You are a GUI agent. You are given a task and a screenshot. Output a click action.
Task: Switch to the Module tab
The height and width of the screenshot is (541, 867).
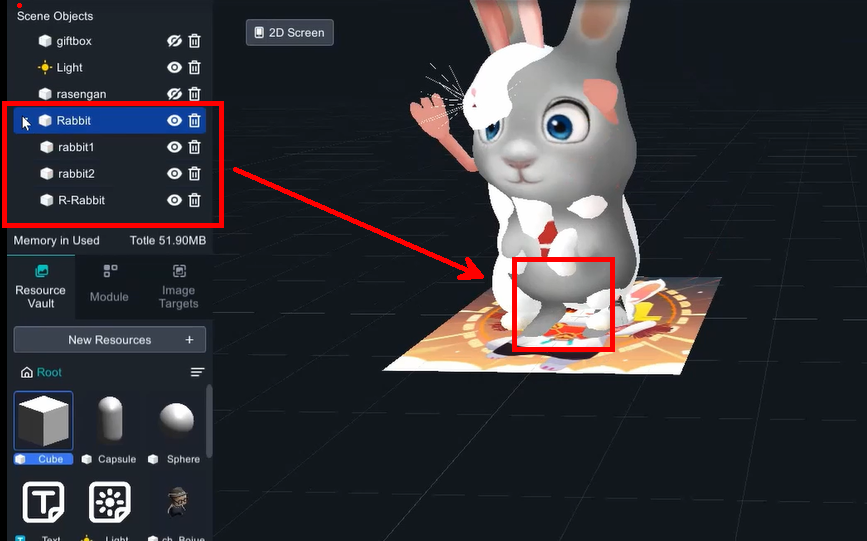tap(109, 286)
